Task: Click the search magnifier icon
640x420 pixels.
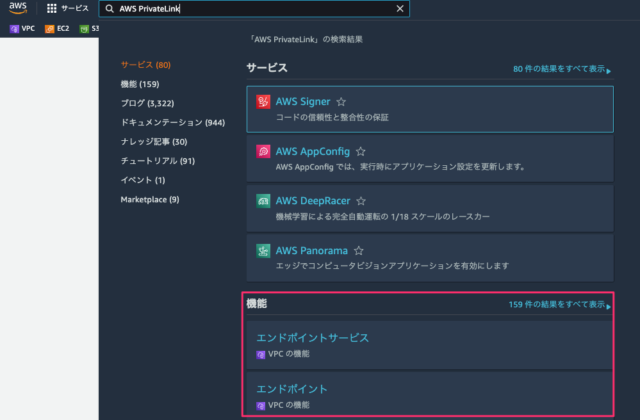Action: click(x=109, y=9)
